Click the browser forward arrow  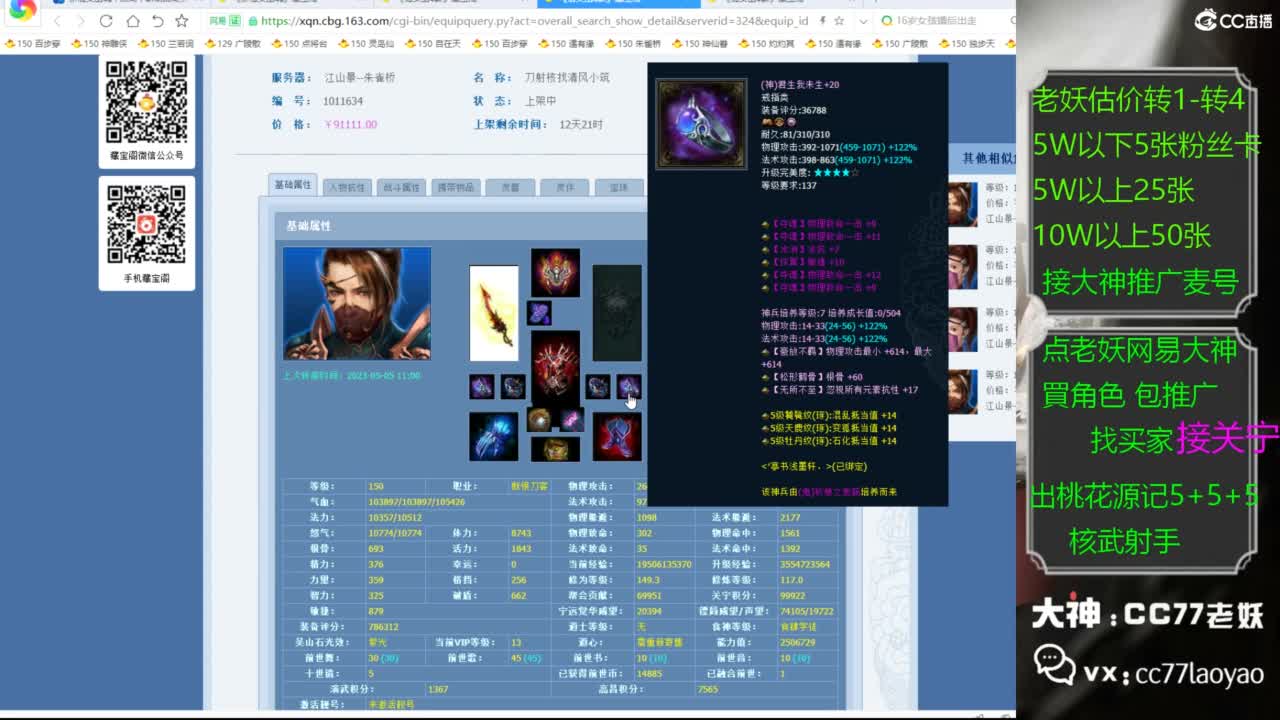pyautogui.click(x=80, y=20)
